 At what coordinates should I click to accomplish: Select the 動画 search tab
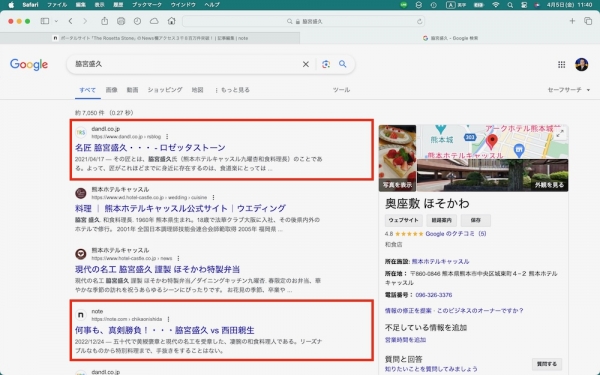(132, 90)
